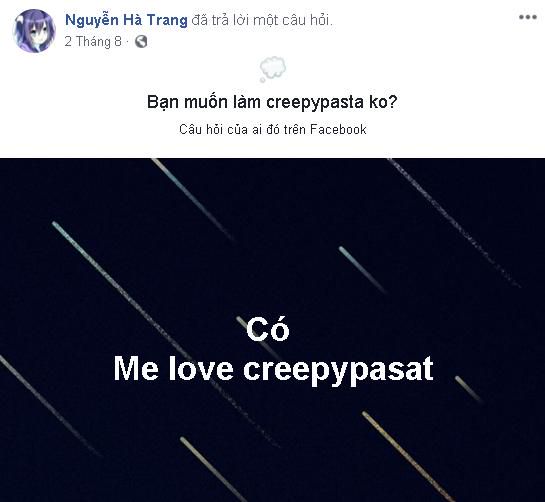Click the short bright streak right of center
The height and width of the screenshot is (502, 545).
coord(363,270)
